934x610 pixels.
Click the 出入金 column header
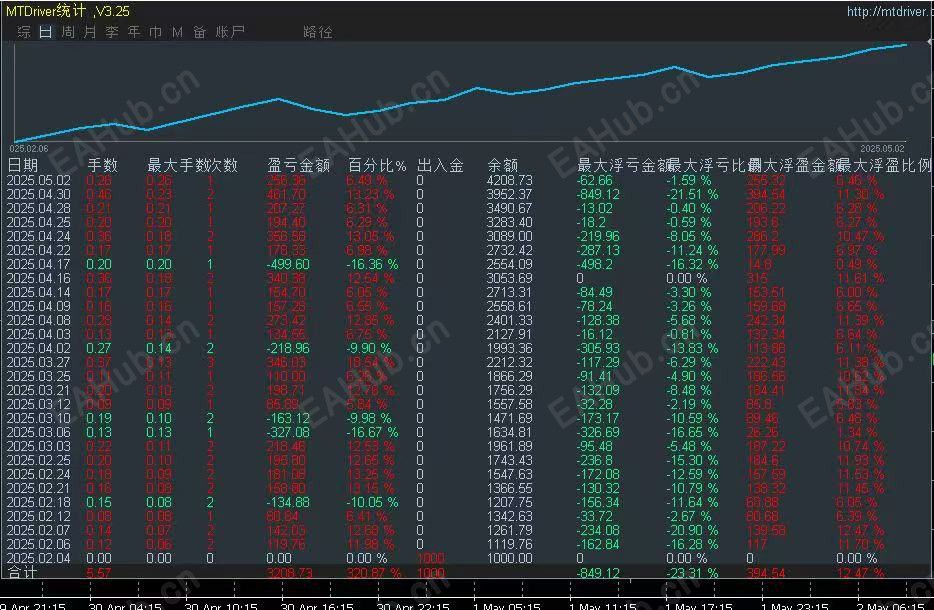tap(440, 165)
